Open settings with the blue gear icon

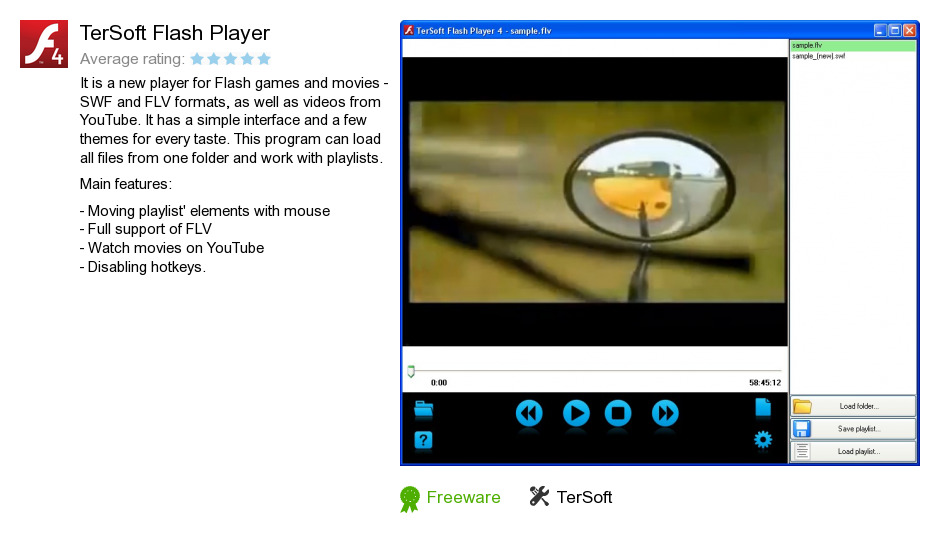[x=763, y=439]
